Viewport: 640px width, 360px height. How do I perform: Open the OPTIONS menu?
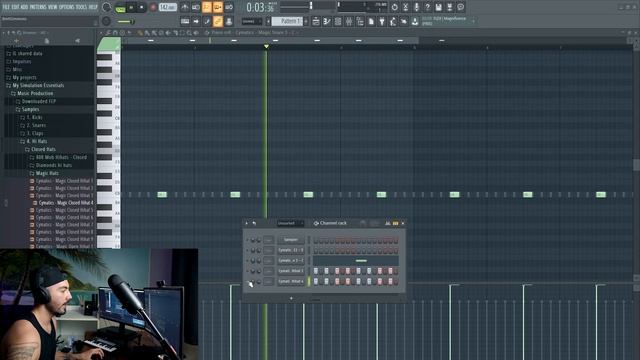[67, 7]
